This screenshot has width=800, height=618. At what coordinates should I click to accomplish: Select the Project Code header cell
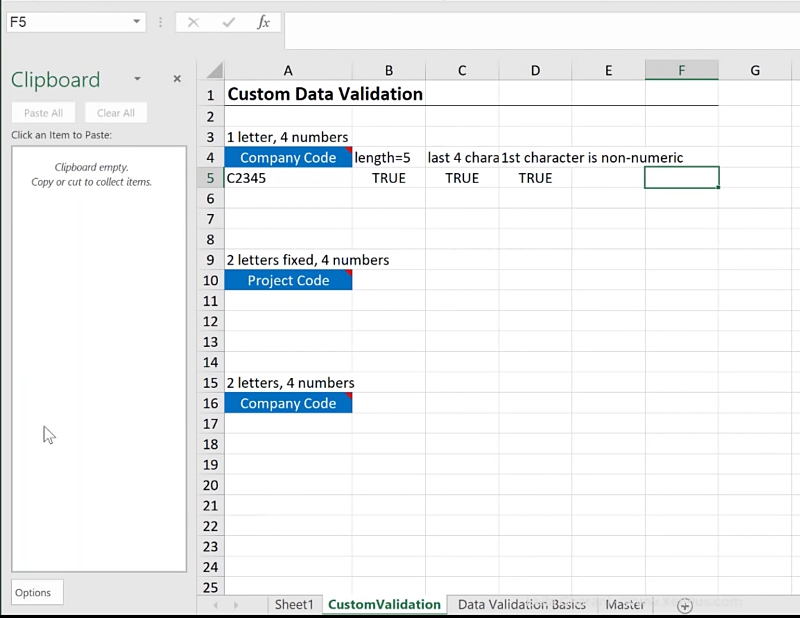click(288, 281)
